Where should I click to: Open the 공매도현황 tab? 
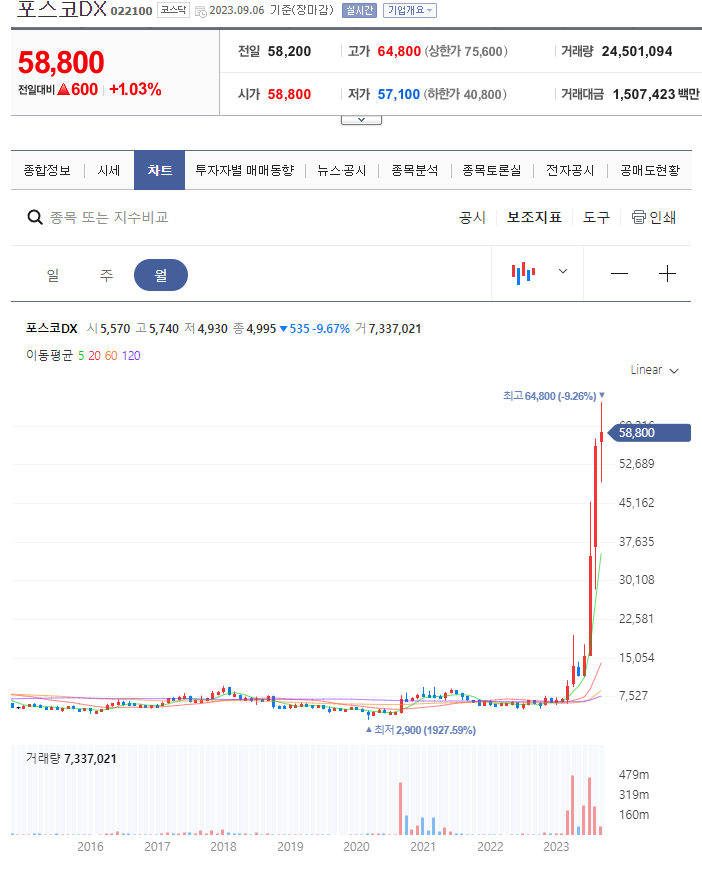pyautogui.click(x=650, y=171)
